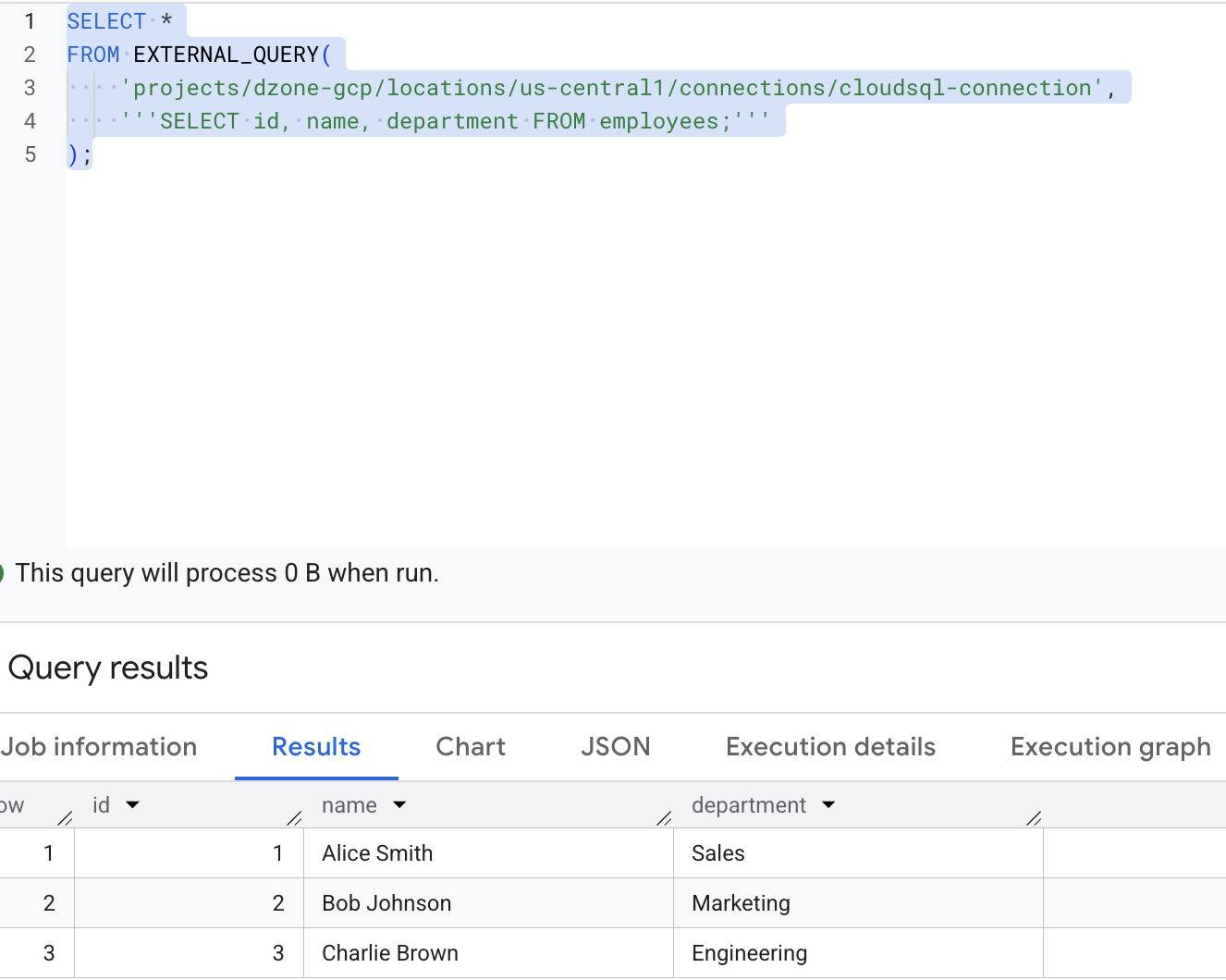Place cursor on EXTERNAL_QUERY text

pyautogui.click(x=227, y=55)
